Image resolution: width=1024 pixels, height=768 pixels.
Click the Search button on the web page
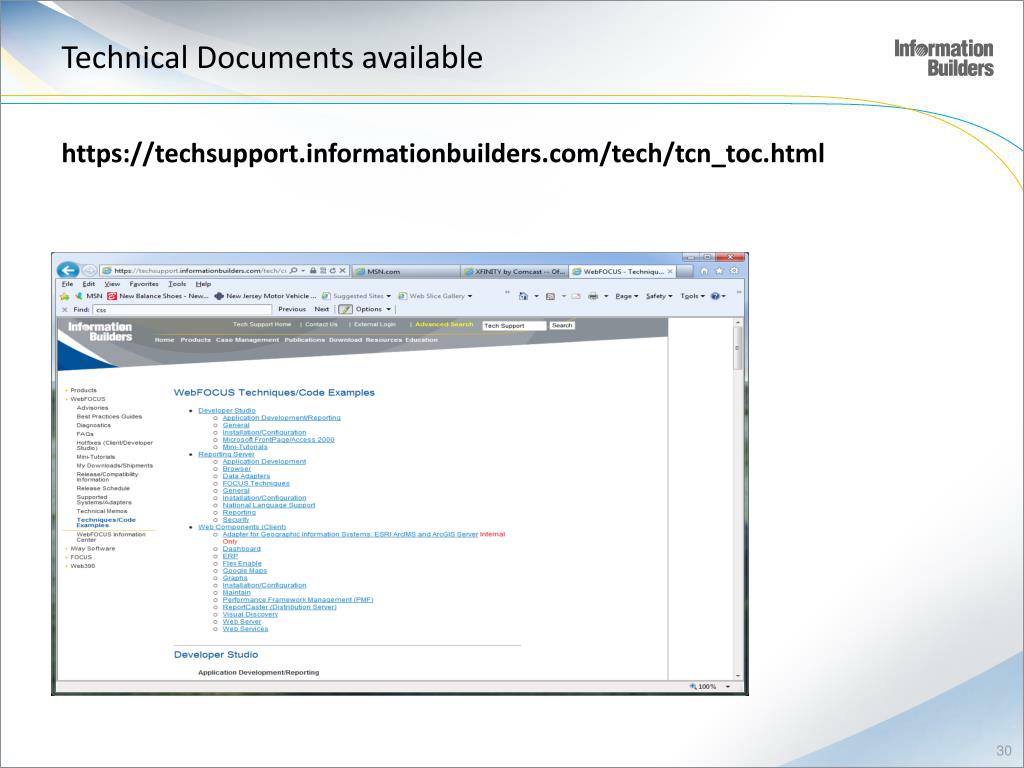point(562,325)
